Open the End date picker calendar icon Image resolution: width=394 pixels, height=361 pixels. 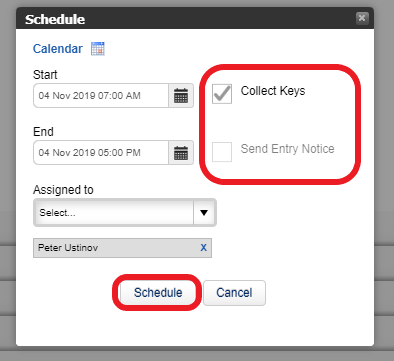click(x=181, y=153)
